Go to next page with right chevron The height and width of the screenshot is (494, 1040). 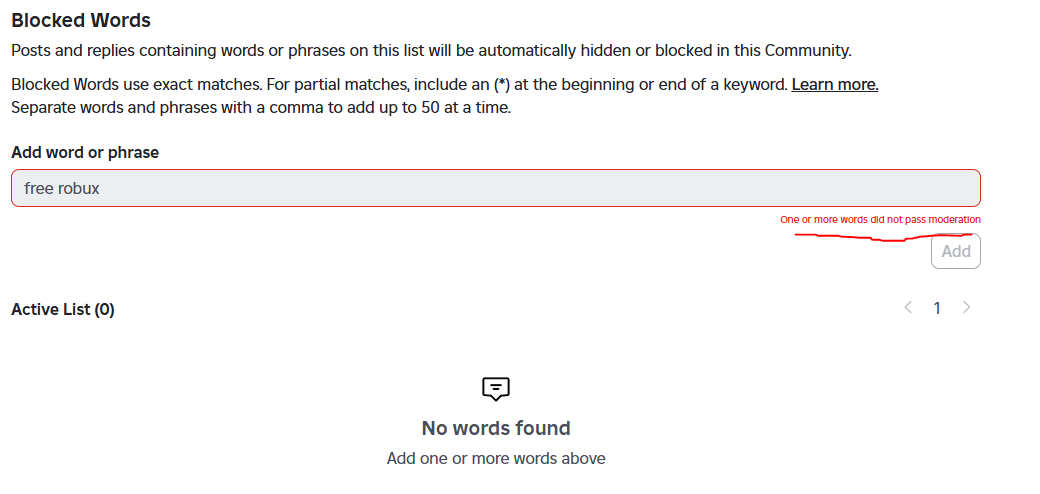click(x=966, y=307)
